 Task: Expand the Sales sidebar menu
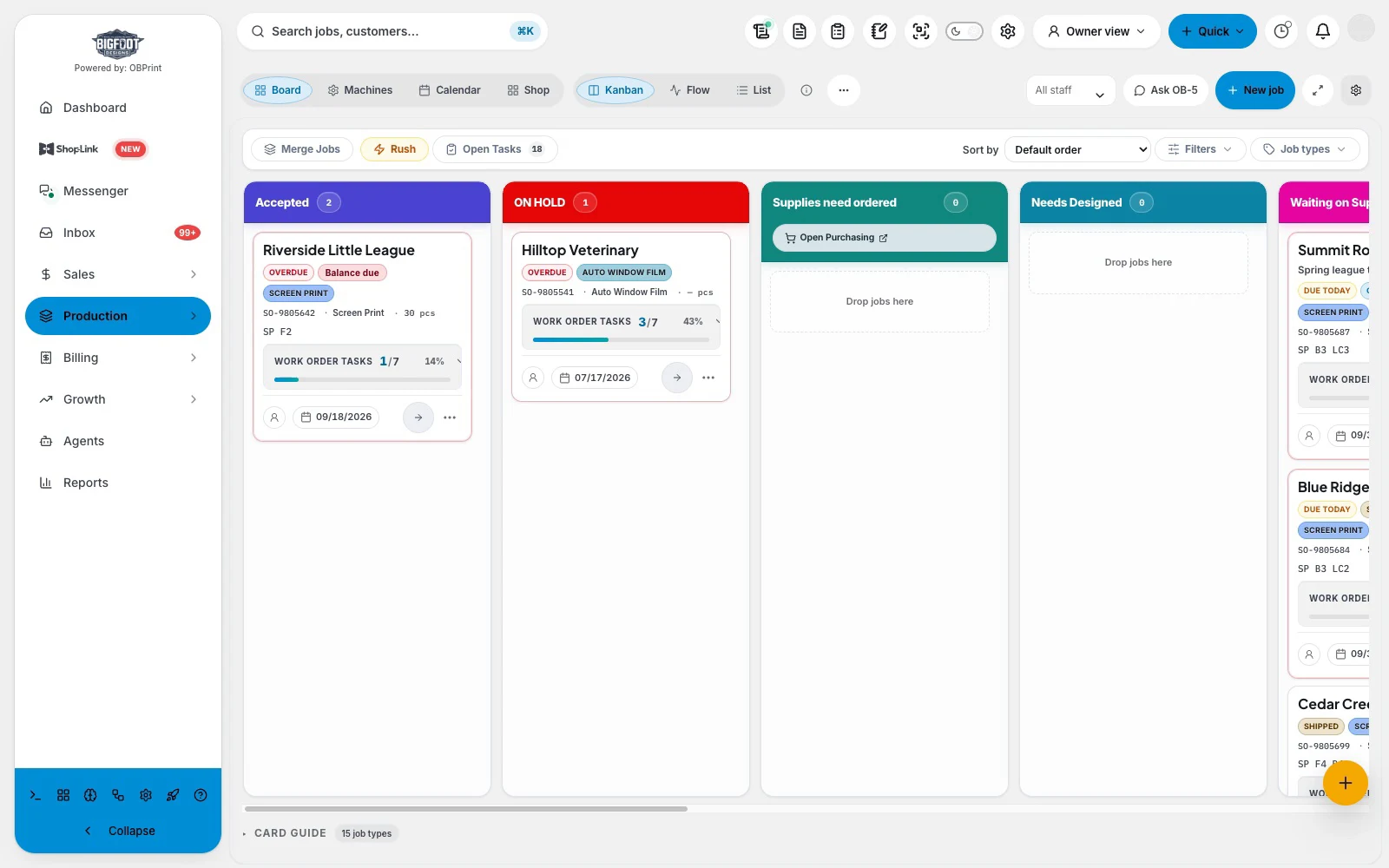(118, 274)
